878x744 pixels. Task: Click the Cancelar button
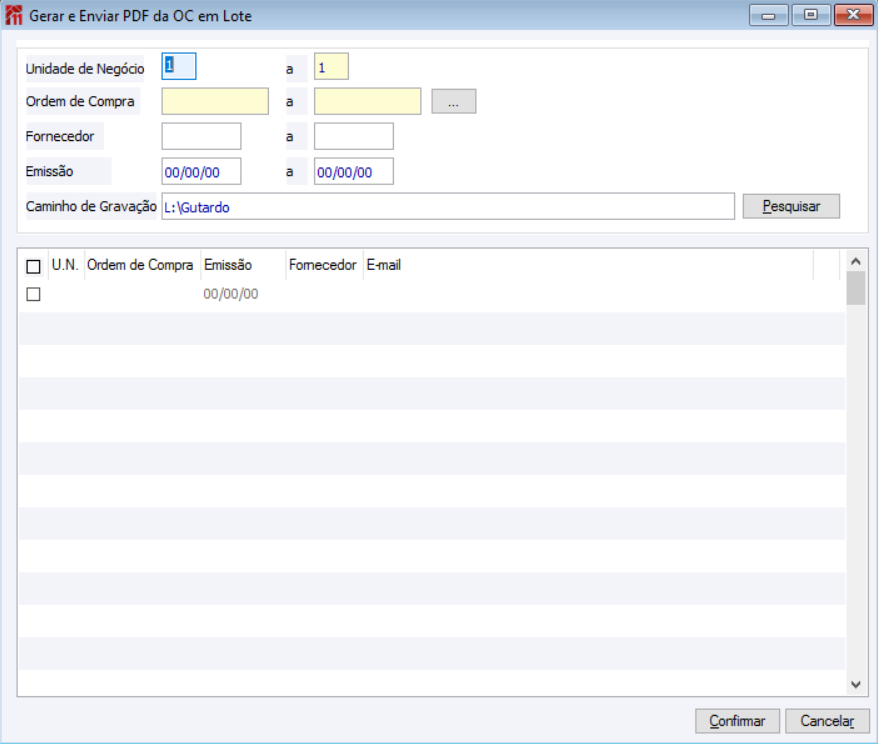tap(827, 721)
